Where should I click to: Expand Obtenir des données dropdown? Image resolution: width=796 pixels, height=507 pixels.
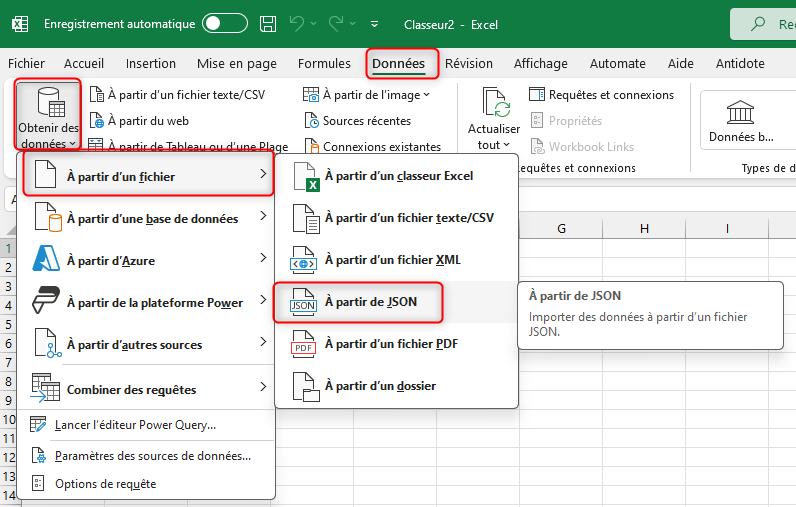pos(48,116)
